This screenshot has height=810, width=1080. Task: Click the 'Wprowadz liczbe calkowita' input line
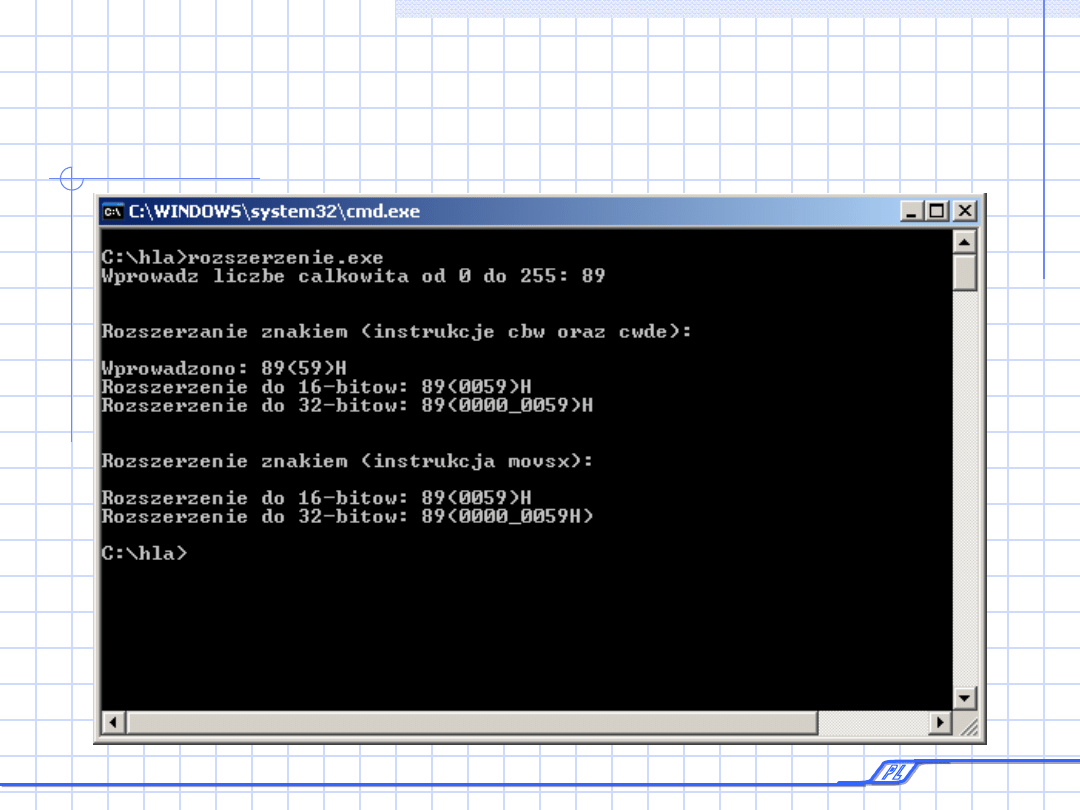[x=353, y=276]
